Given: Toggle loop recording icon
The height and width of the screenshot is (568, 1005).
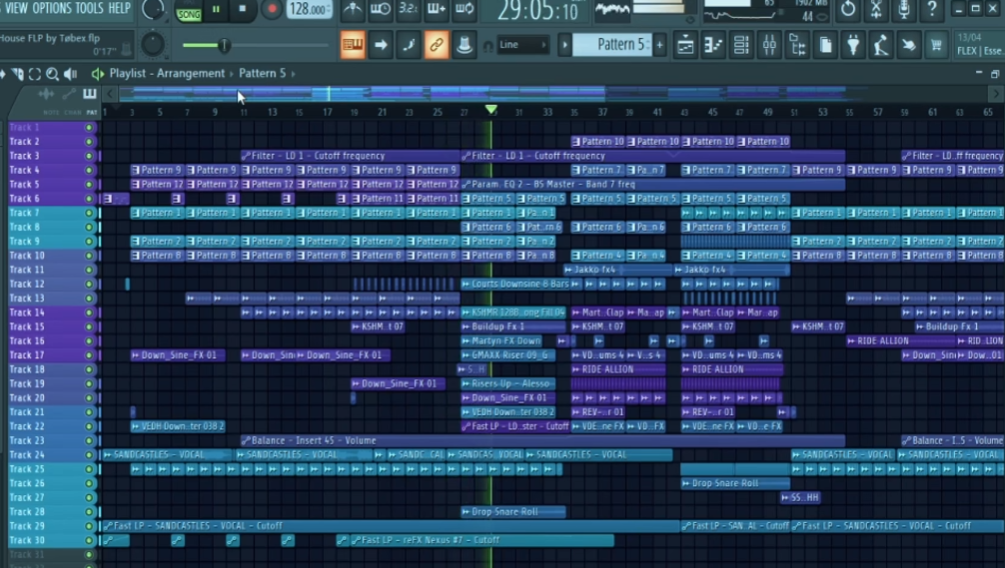Looking at the screenshot, I should point(465,9).
